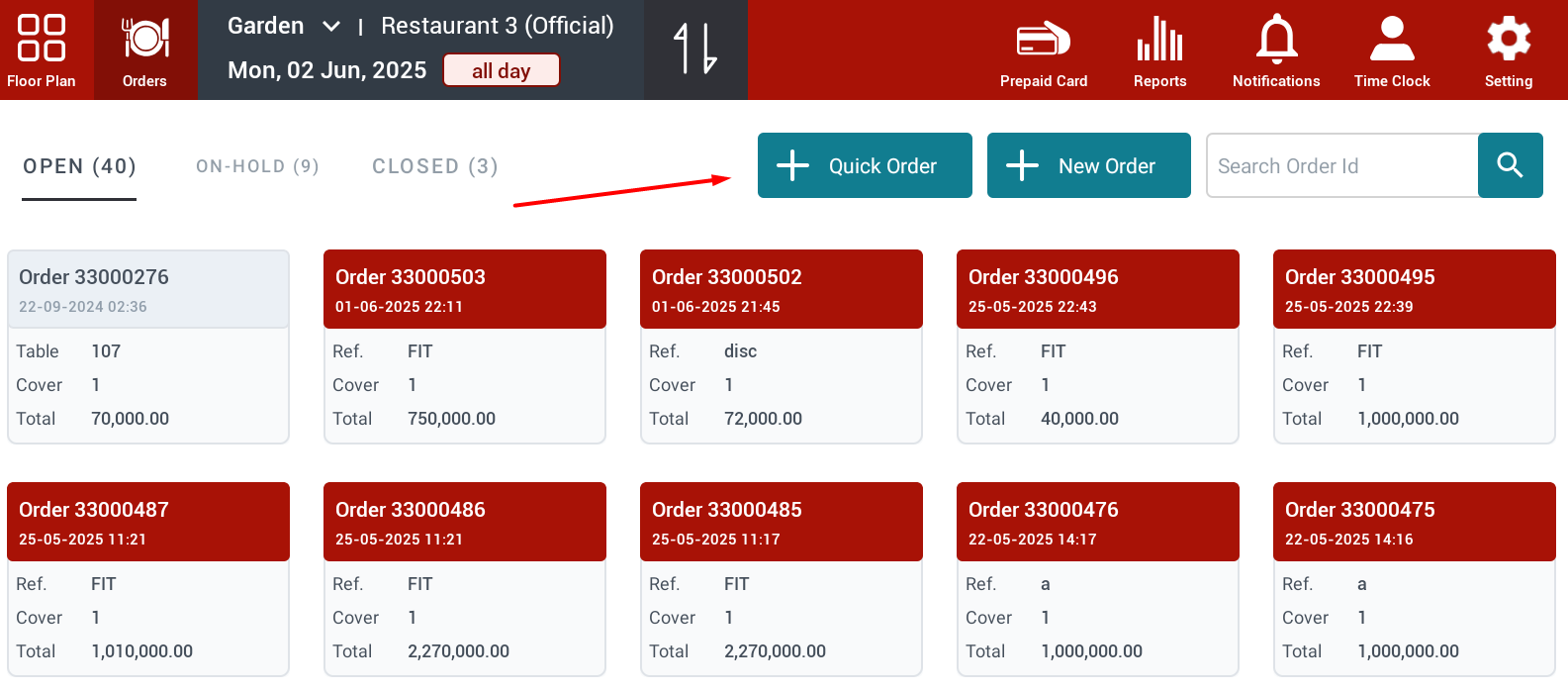Click the search magnifier button
This screenshot has width=1568, height=692.
(x=1510, y=165)
